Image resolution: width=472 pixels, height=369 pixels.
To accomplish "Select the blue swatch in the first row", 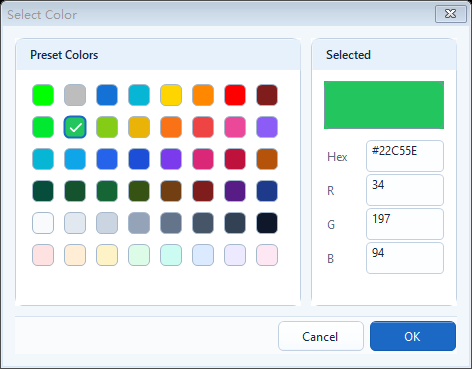I will click(x=107, y=95).
